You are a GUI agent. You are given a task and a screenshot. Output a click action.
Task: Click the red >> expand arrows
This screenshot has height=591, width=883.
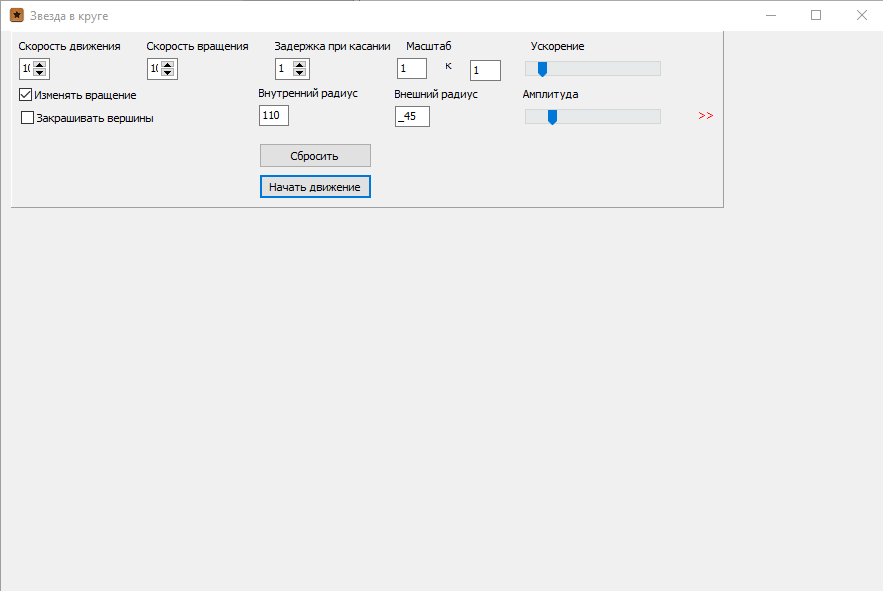pyautogui.click(x=706, y=115)
